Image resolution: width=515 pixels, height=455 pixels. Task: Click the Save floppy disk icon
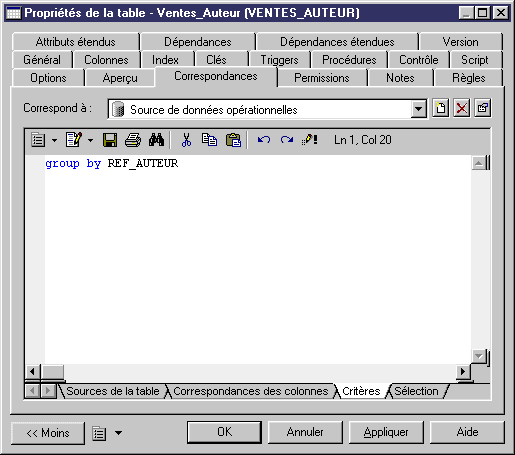tap(110, 140)
